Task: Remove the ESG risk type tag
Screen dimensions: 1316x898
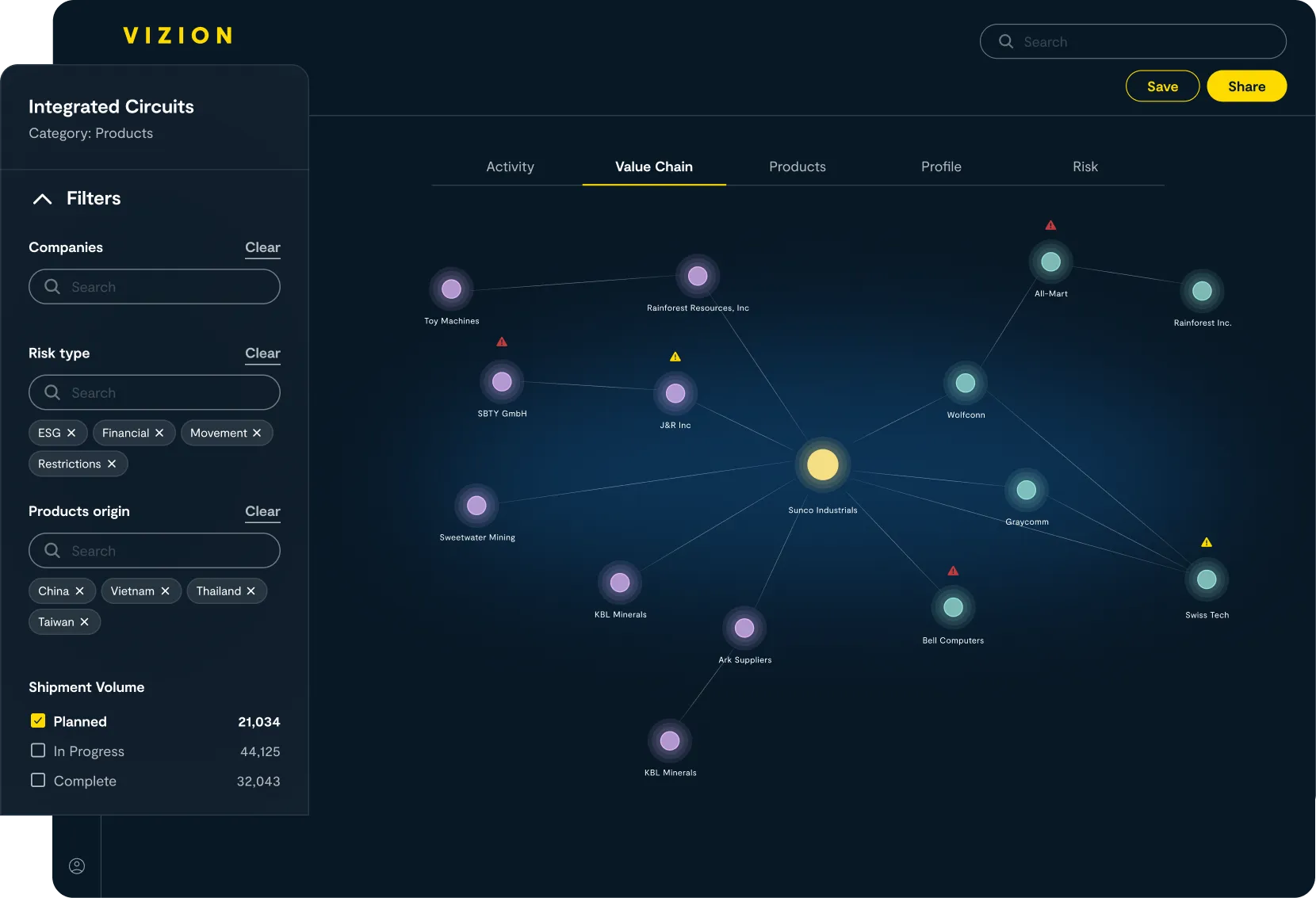Action: (72, 433)
